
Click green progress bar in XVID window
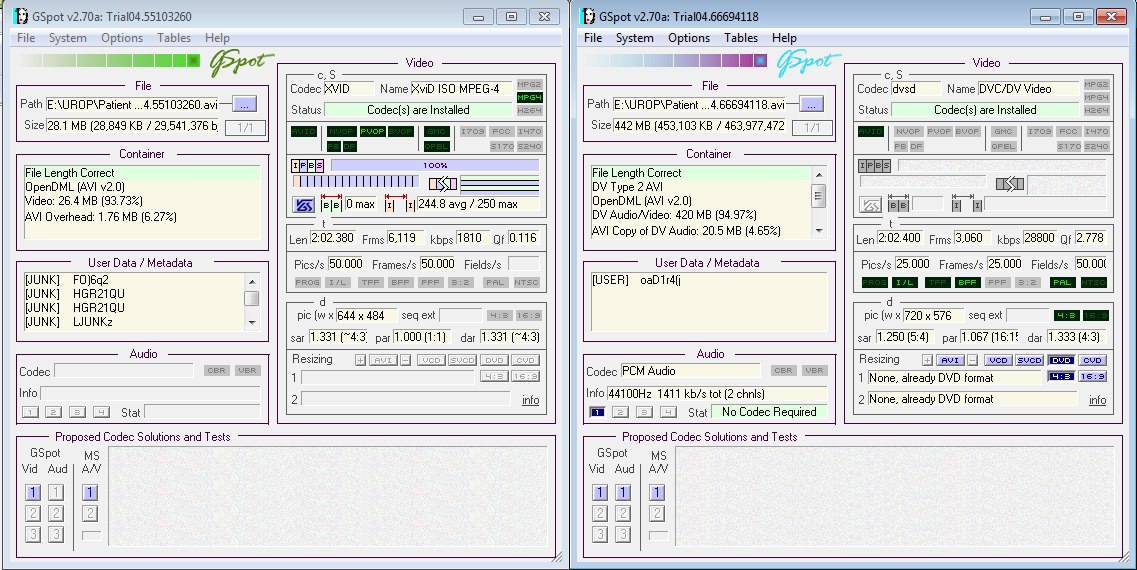click(110, 60)
